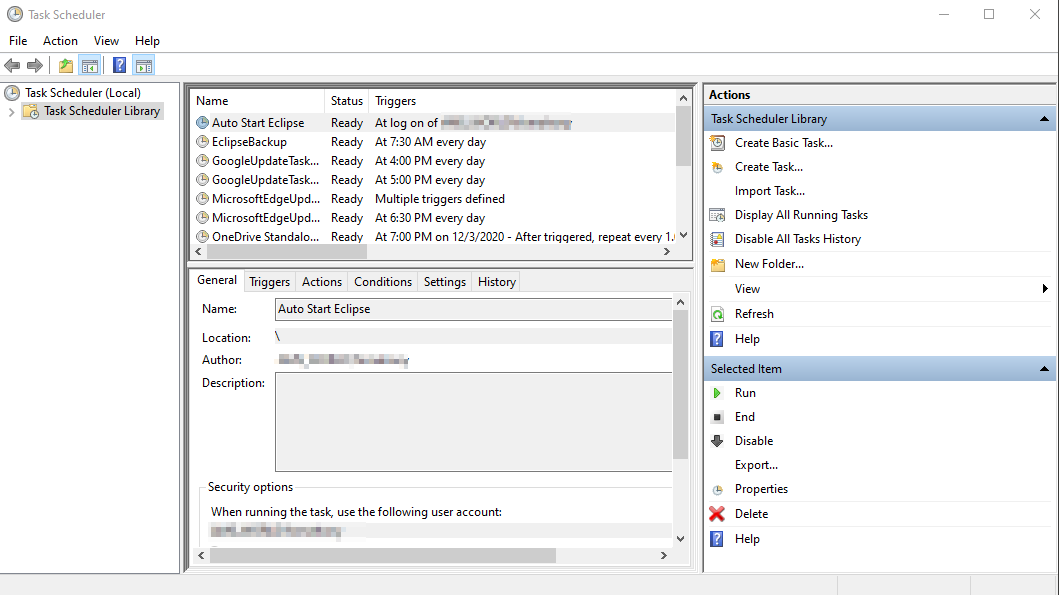Expand the View submenu arrow
Viewport: 1059px width, 595px height.
(x=1048, y=288)
